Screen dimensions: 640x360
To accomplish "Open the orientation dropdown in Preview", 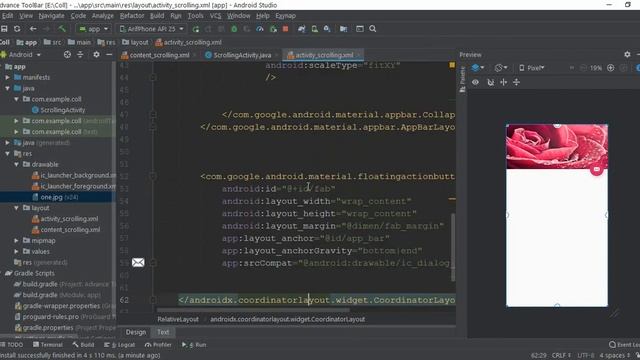I will pyautogui.click(x=501, y=68).
